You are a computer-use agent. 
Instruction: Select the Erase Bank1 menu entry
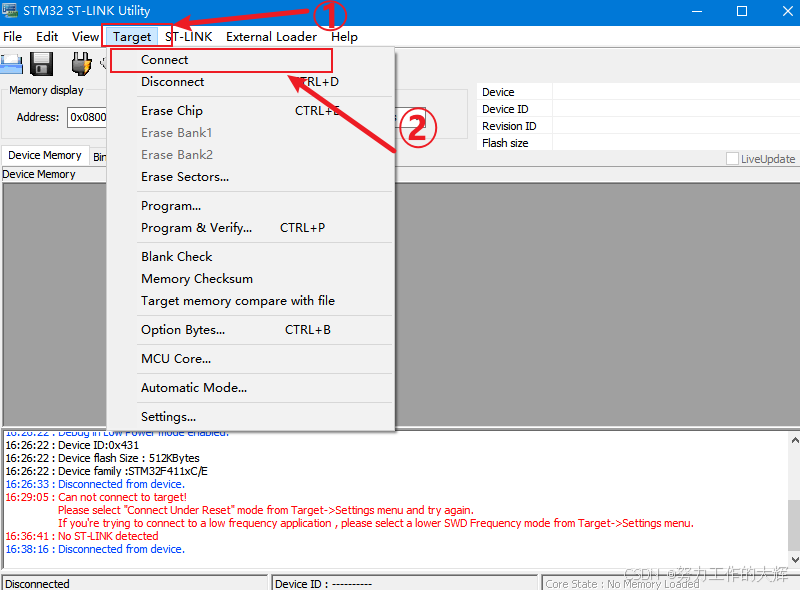pos(251,133)
